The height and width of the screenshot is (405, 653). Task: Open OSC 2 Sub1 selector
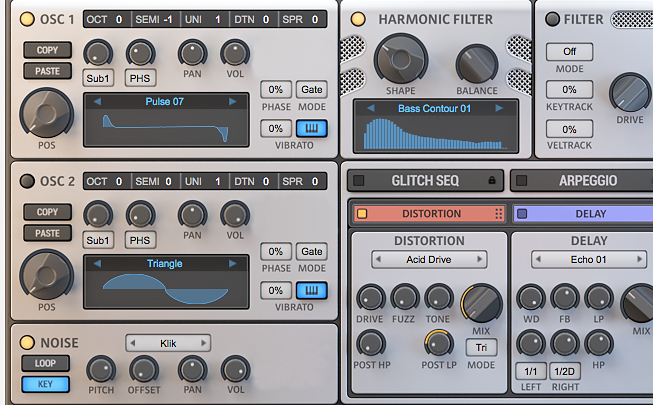[x=98, y=240]
